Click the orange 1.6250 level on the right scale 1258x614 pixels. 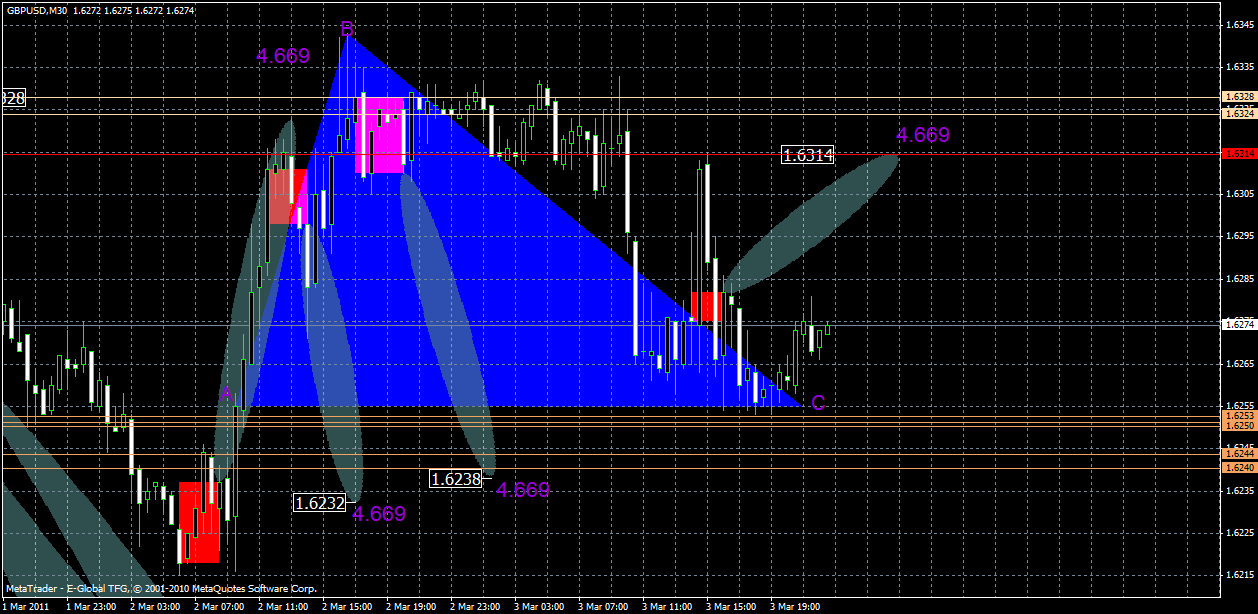(x=1238, y=426)
